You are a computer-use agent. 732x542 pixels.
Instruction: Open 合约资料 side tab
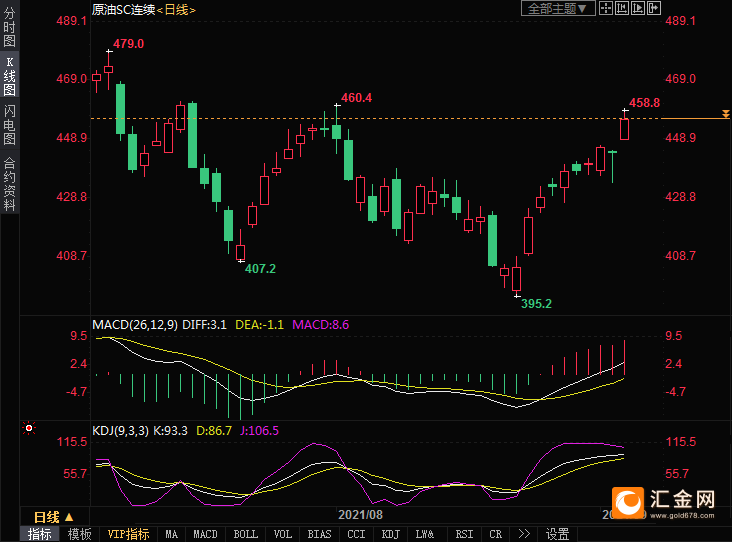click(x=9, y=184)
